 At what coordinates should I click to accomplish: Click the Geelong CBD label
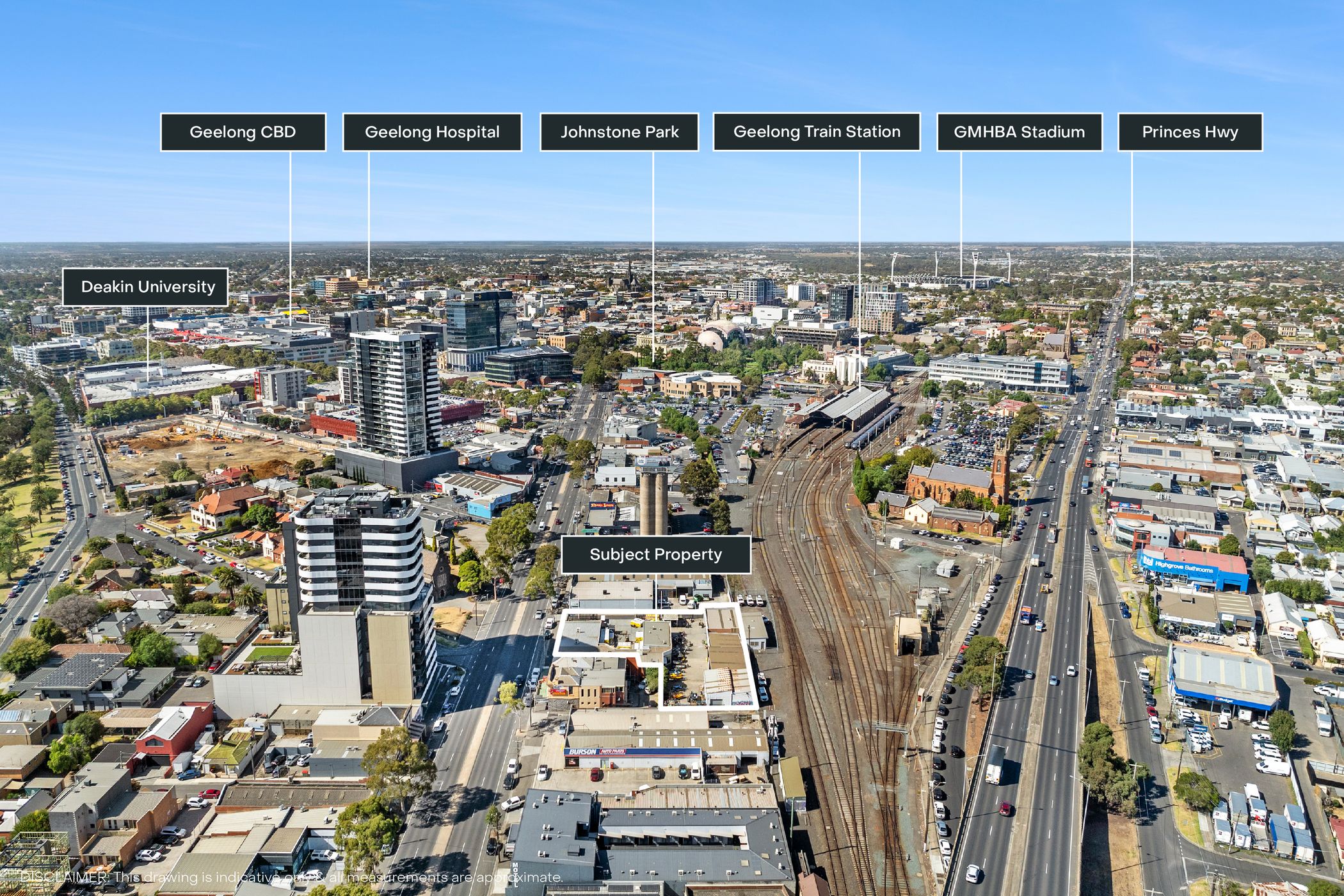point(243,132)
